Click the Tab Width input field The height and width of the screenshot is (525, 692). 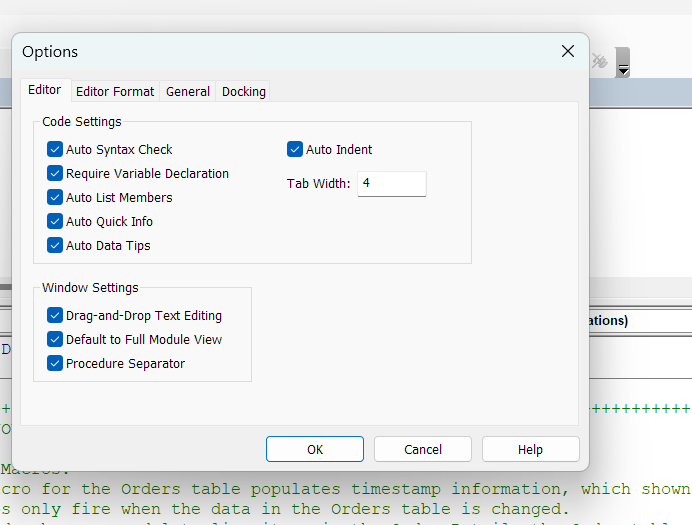coord(391,184)
